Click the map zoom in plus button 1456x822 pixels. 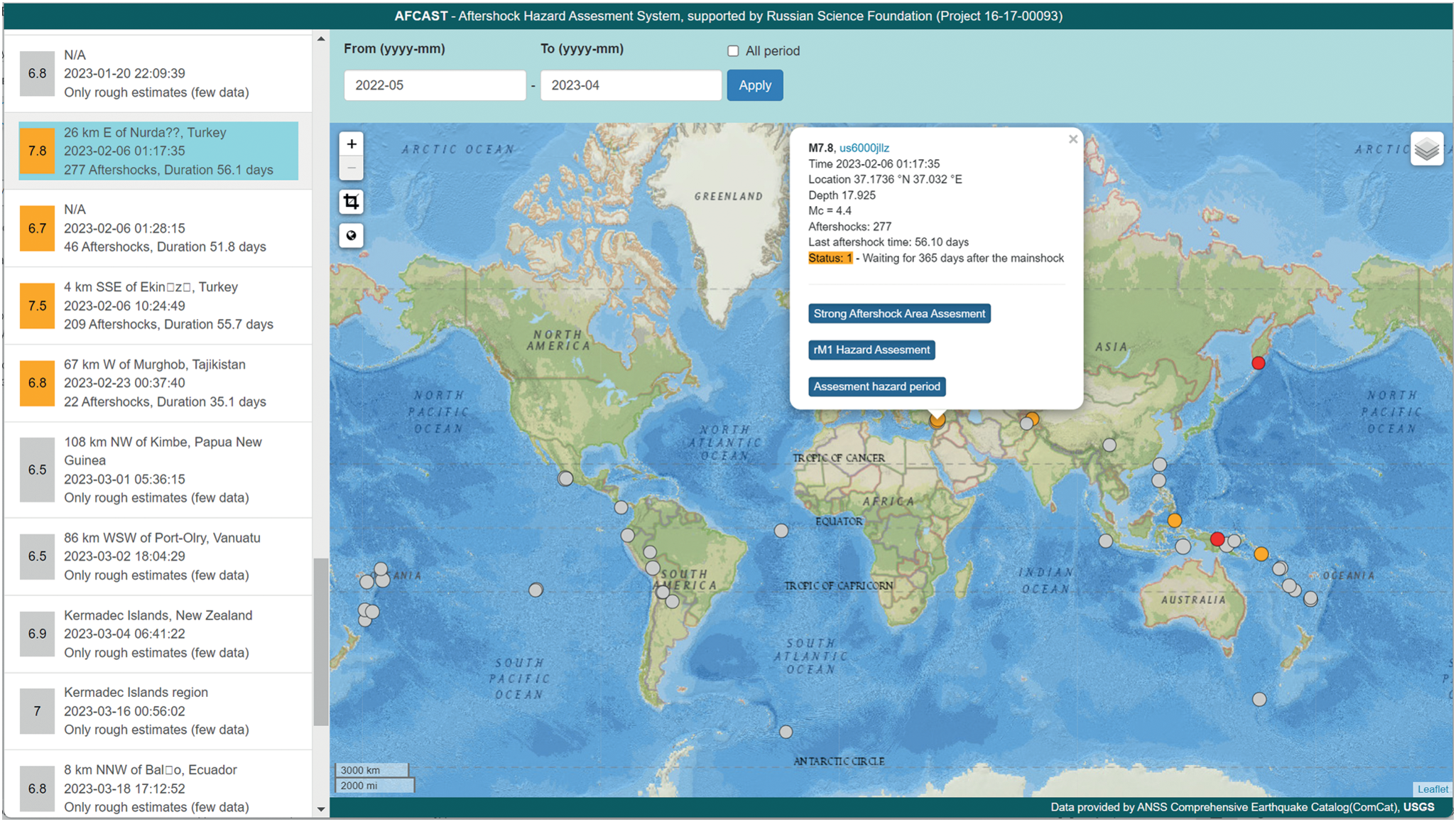click(352, 144)
